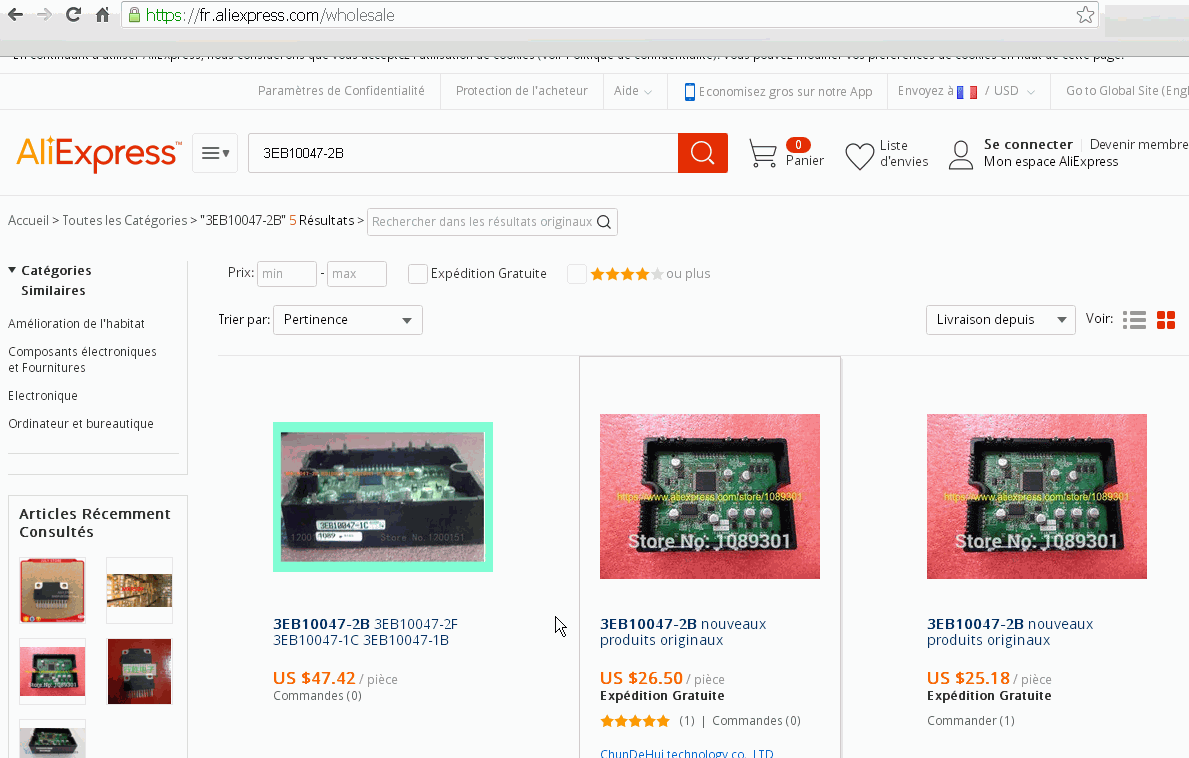Select Ordinateur et bureautique category
The height and width of the screenshot is (758, 1189).
[80, 424]
